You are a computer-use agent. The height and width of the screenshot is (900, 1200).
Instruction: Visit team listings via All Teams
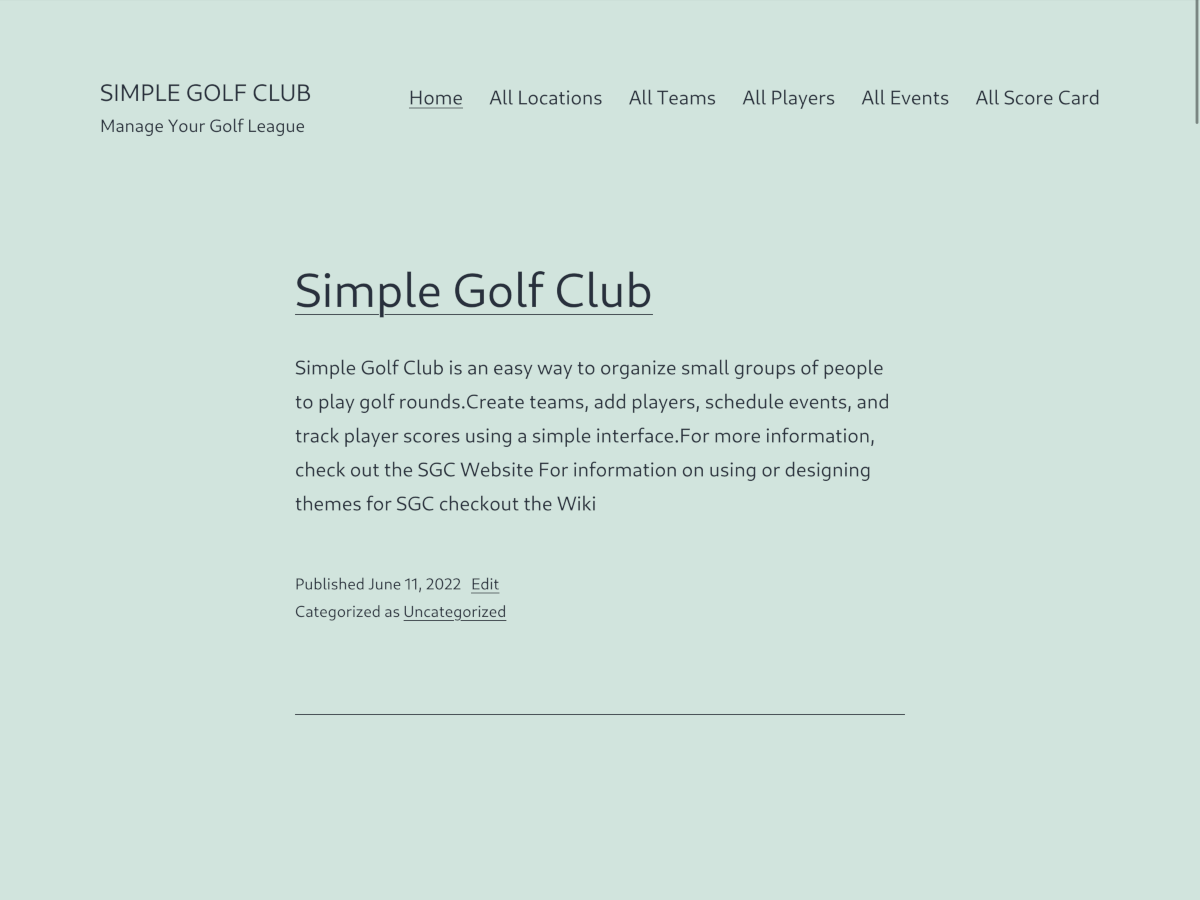click(x=672, y=97)
